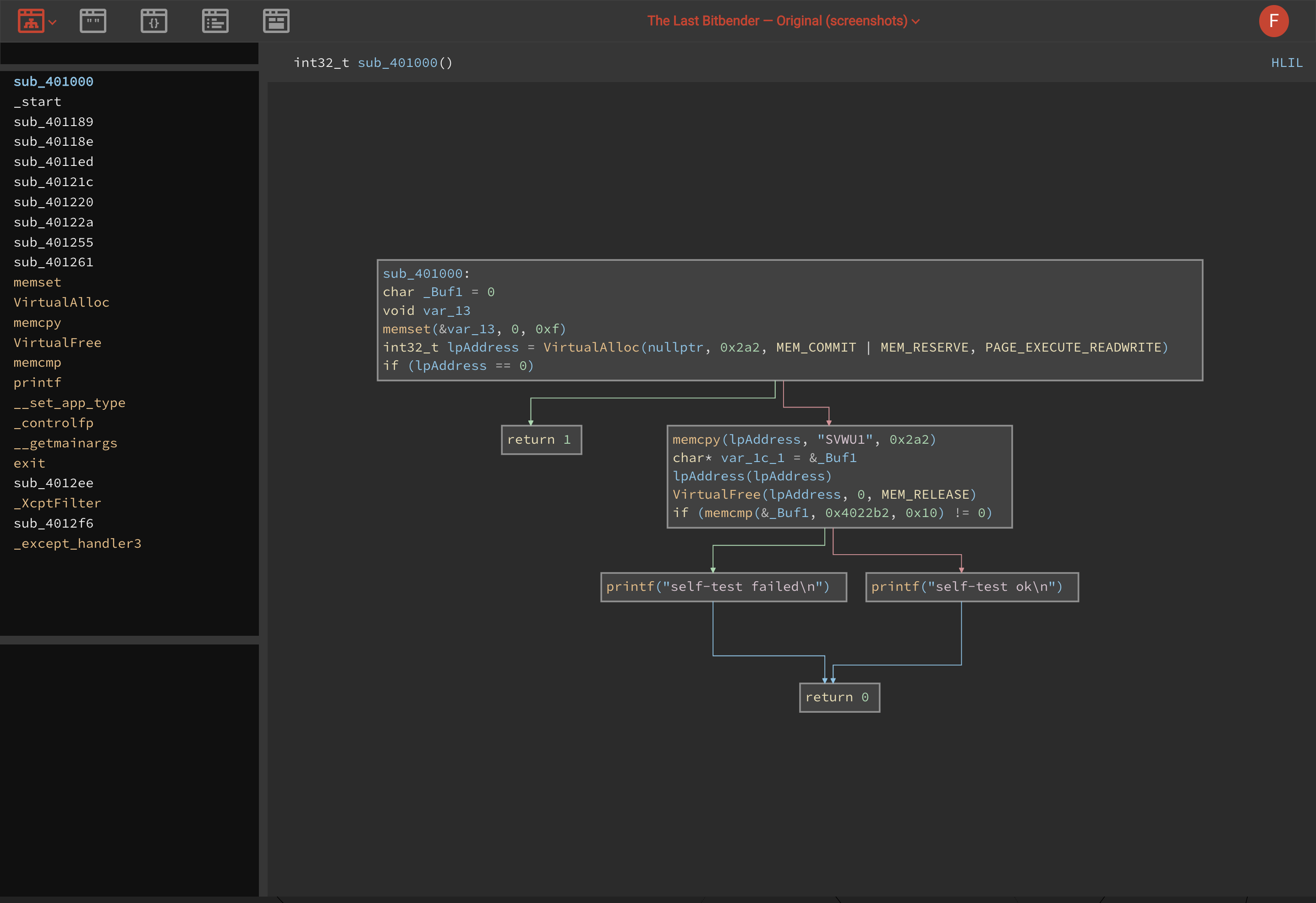Click the 'if (lpAddress == 0)' condition
This screenshot has height=903, width=1316.
458,366
